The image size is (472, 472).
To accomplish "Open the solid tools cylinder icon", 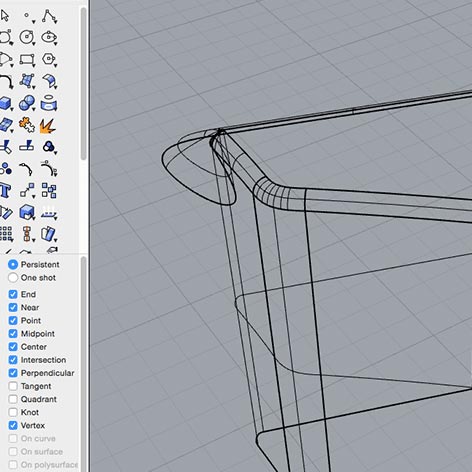I will [x=49, y=103].
